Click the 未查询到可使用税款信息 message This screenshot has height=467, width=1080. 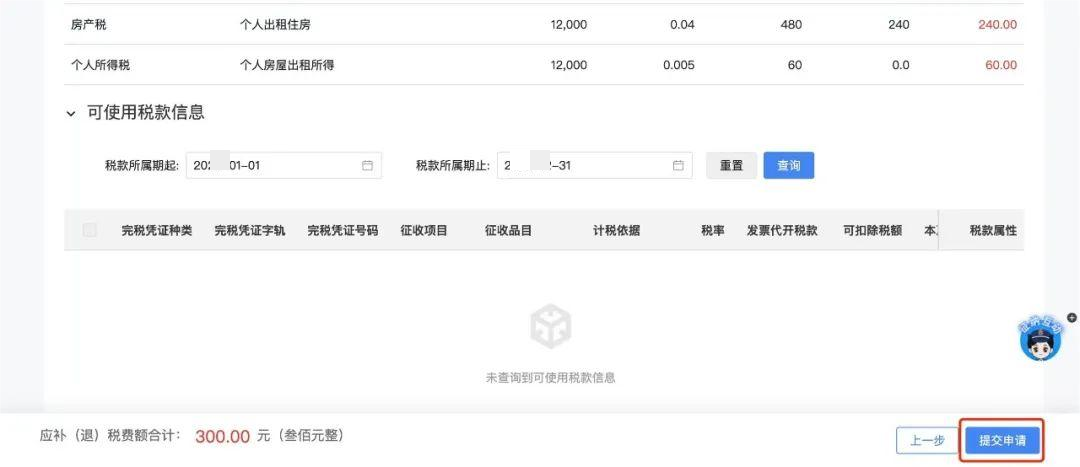tap(550, 377)
